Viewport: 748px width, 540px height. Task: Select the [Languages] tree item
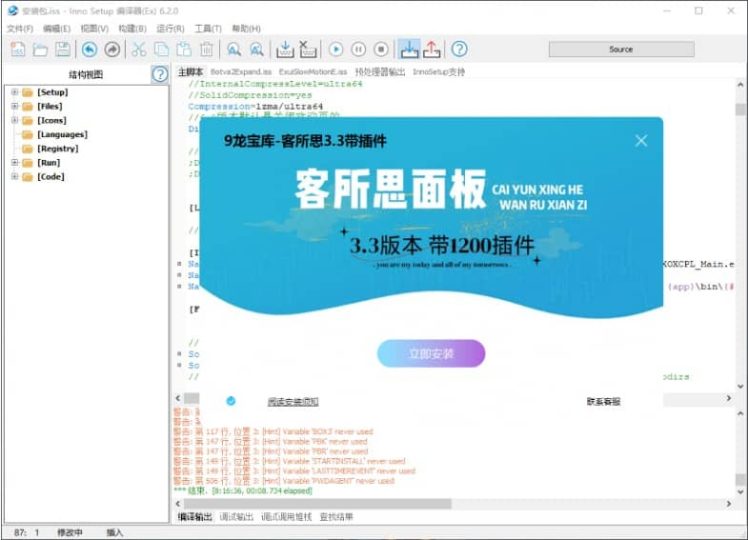[x=62, y=135]
